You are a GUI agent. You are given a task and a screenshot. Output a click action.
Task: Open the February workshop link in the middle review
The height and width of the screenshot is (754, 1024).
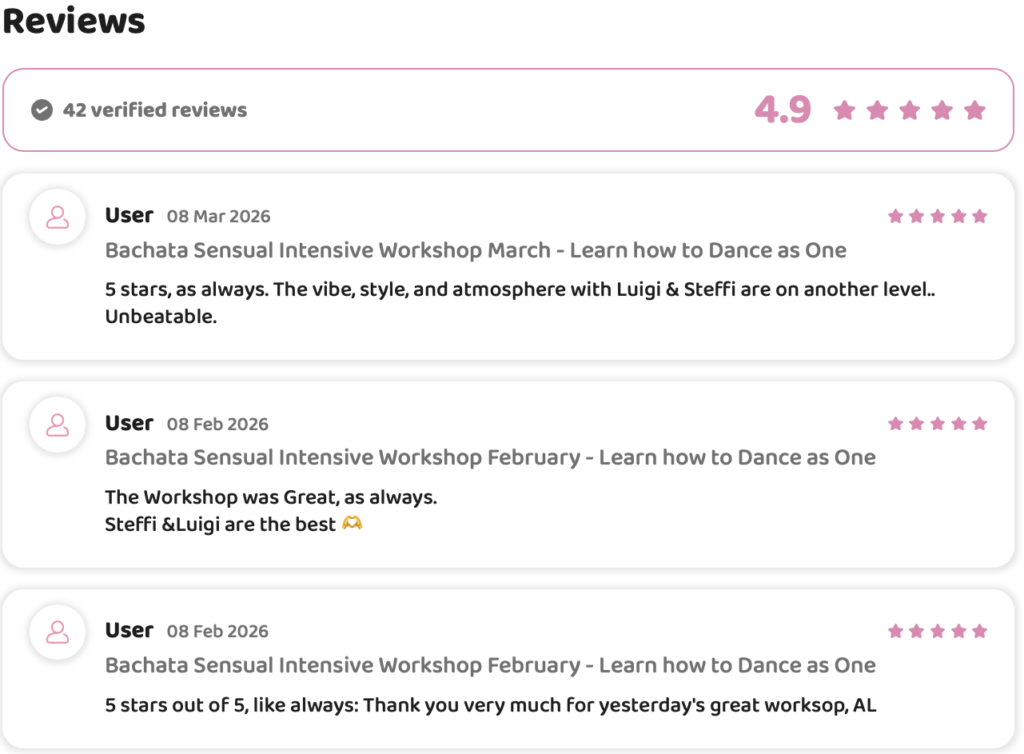(x=490, y=458)
